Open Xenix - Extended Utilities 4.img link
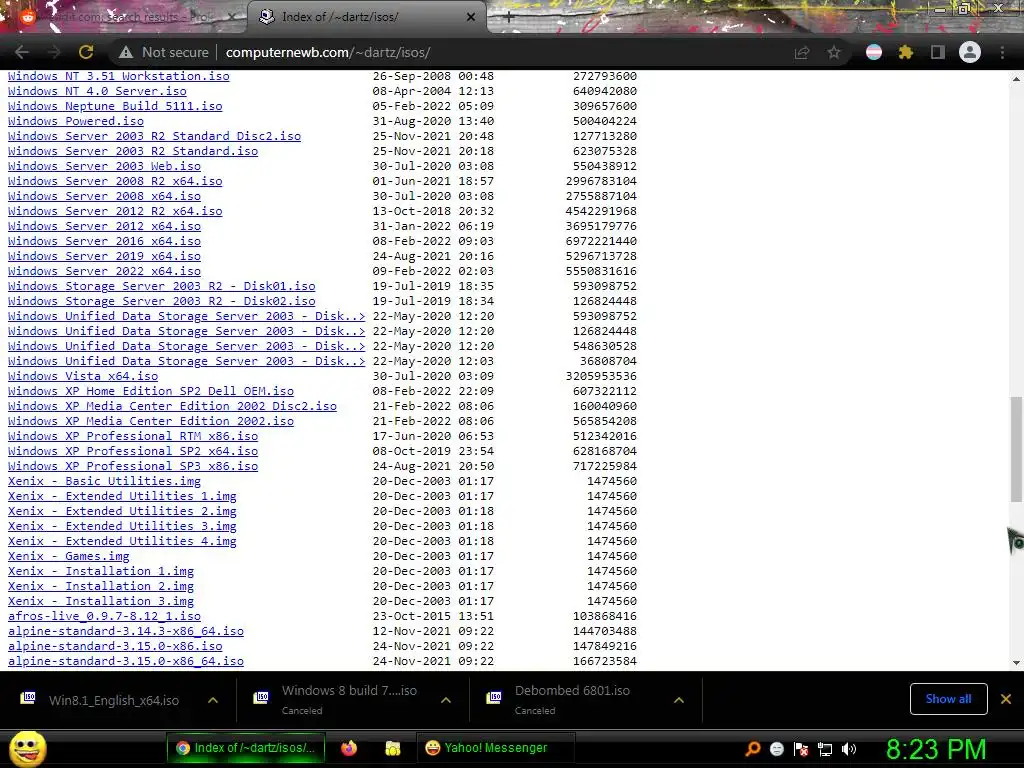1024x768 pixels. click(122, 541)
